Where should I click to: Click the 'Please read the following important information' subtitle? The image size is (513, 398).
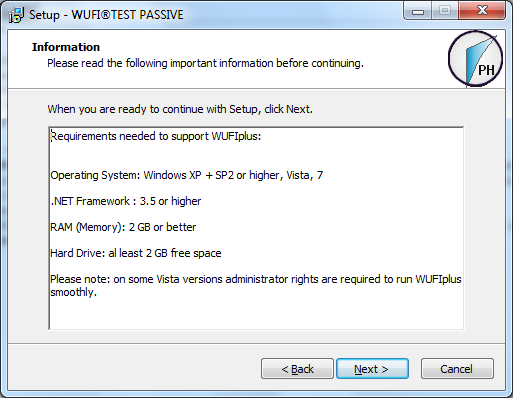tap(205, 63)
